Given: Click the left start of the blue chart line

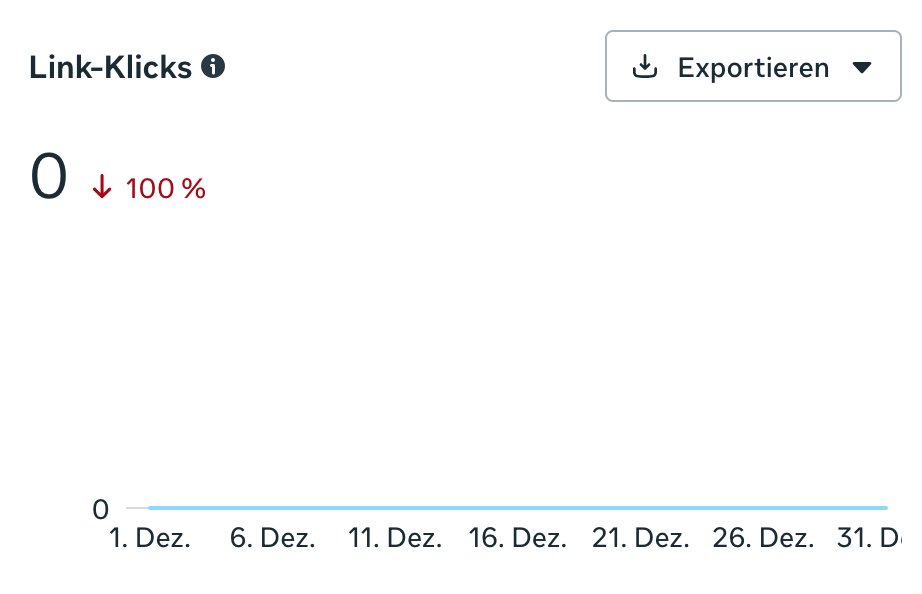Looking at the screenshot, I should click(151, 508).
